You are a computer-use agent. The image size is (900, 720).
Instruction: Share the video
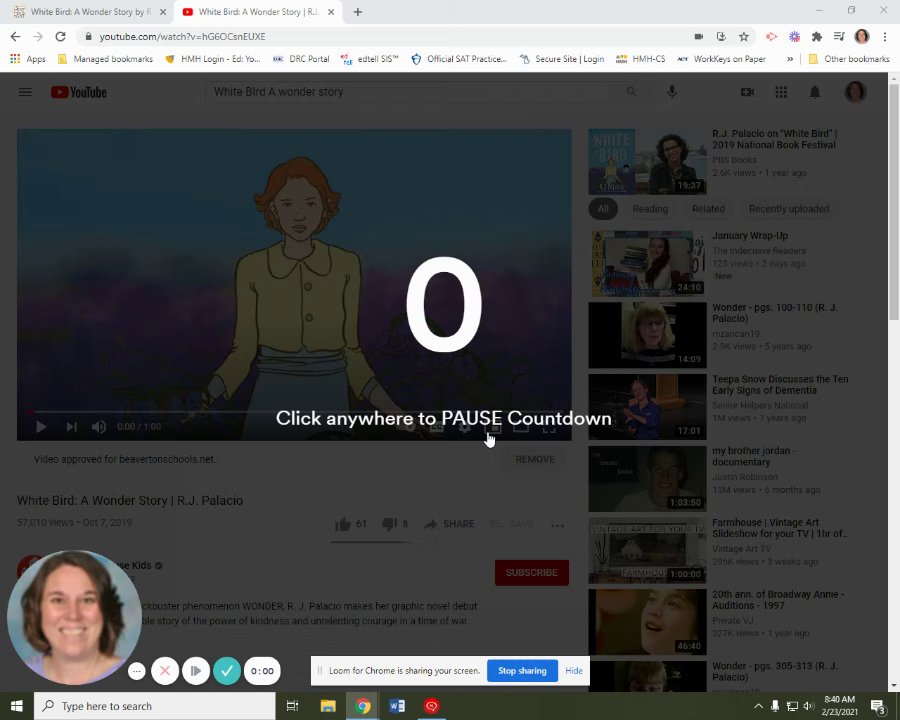tap(449, 524)
